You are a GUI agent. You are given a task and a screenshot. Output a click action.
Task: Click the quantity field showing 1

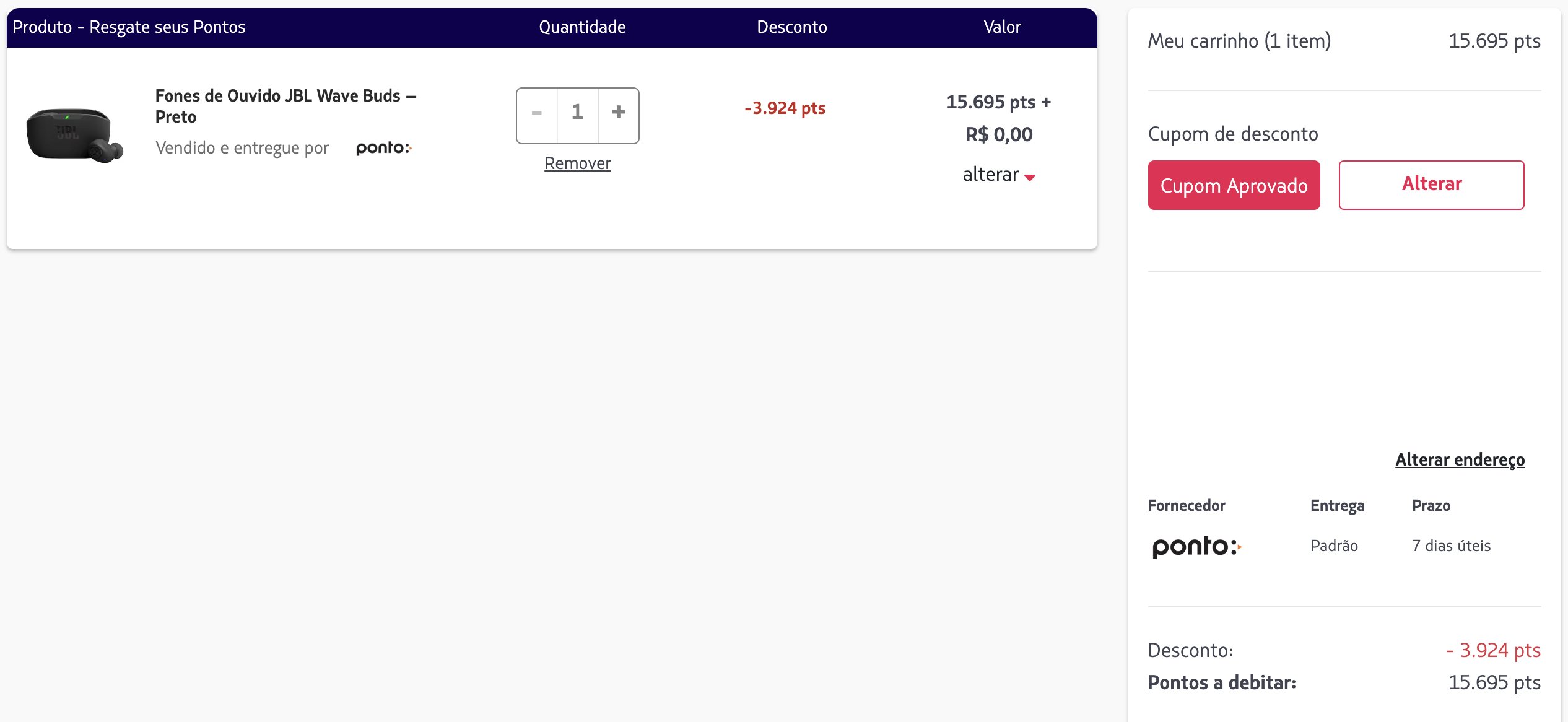(577, 115)
